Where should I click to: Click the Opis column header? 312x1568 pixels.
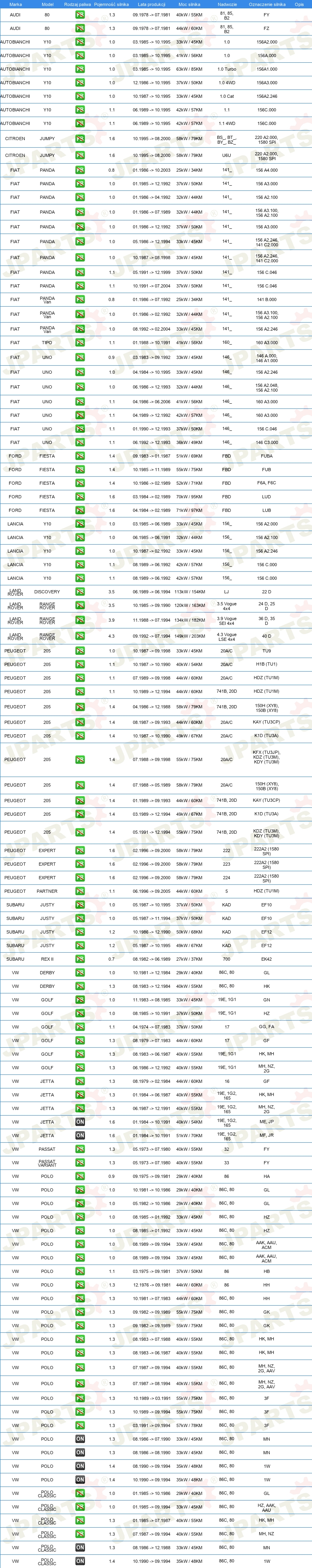pyautogui.click(x=298, y=4)
